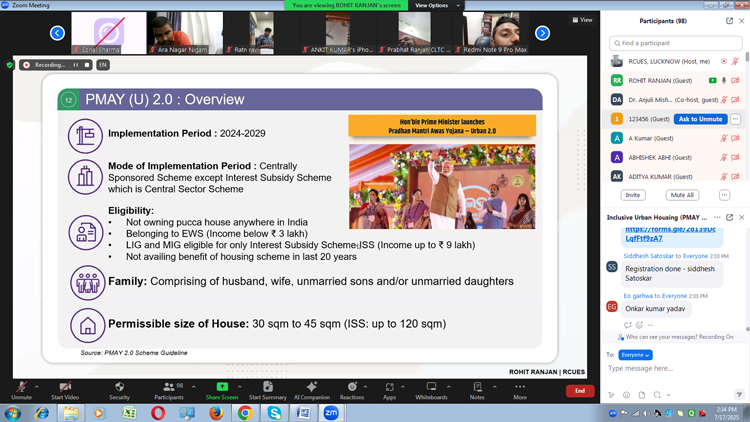Viewport: 750px width, 422px height.
Task: Open the emoji picker in chat
Action: 627,395
